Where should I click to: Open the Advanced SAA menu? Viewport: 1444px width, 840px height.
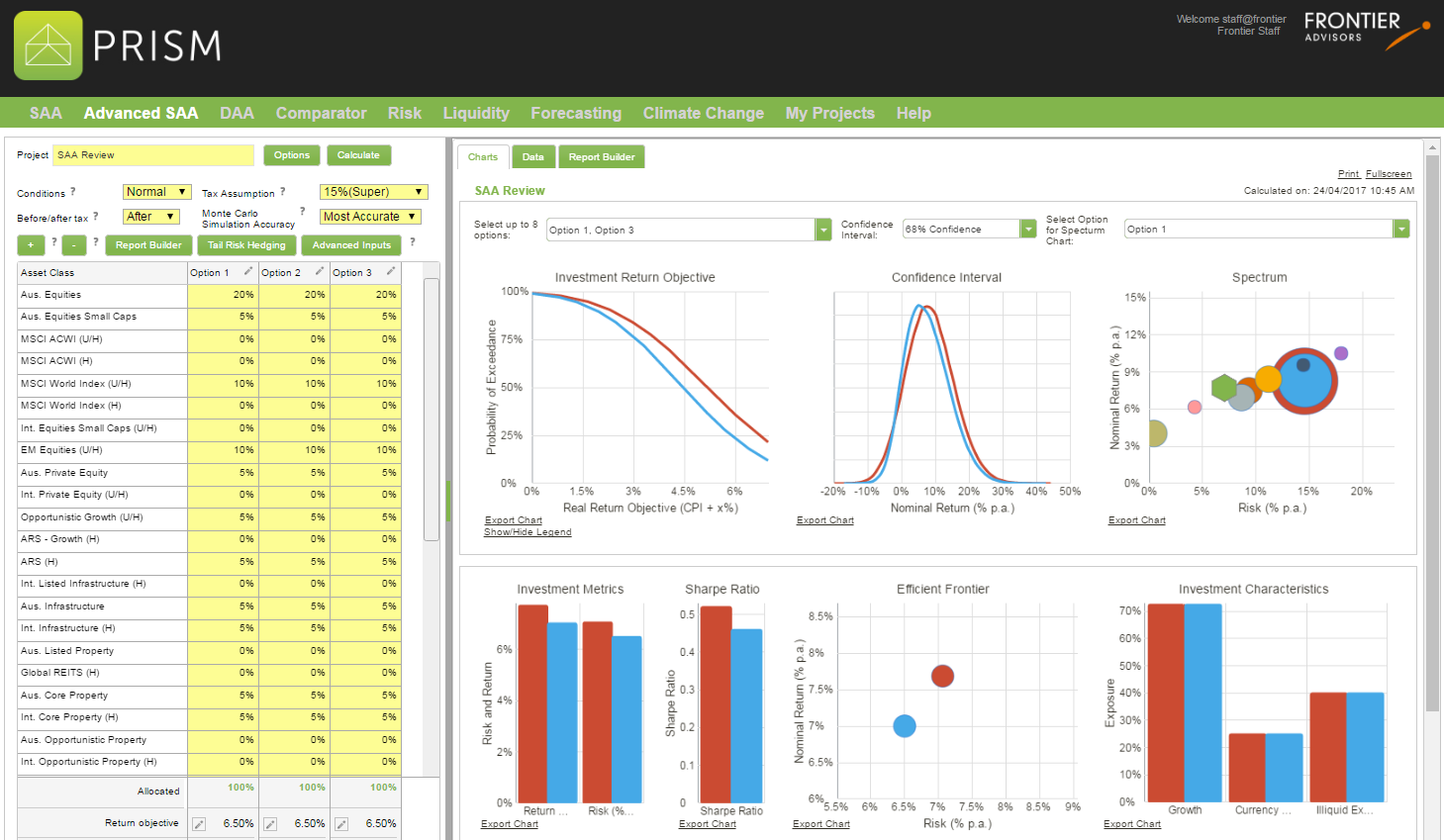coord(141,113)
